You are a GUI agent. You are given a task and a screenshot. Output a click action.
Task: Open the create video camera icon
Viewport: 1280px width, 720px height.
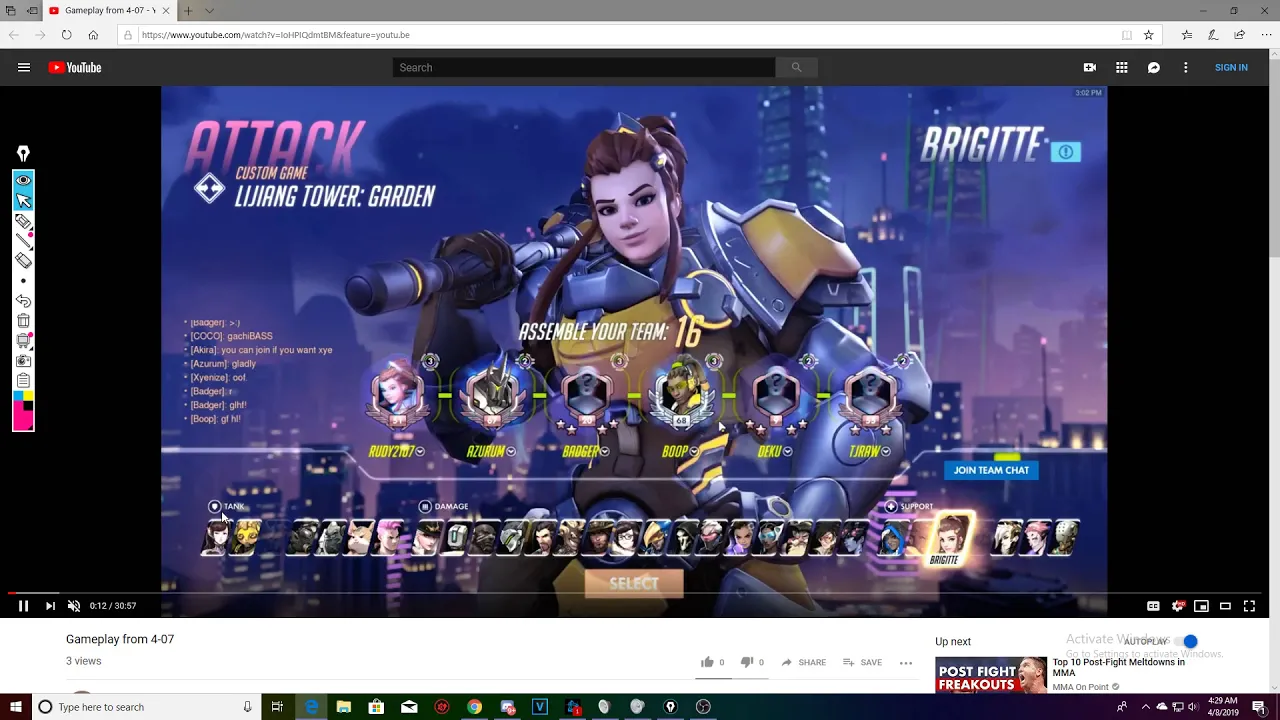point(1090,68)
